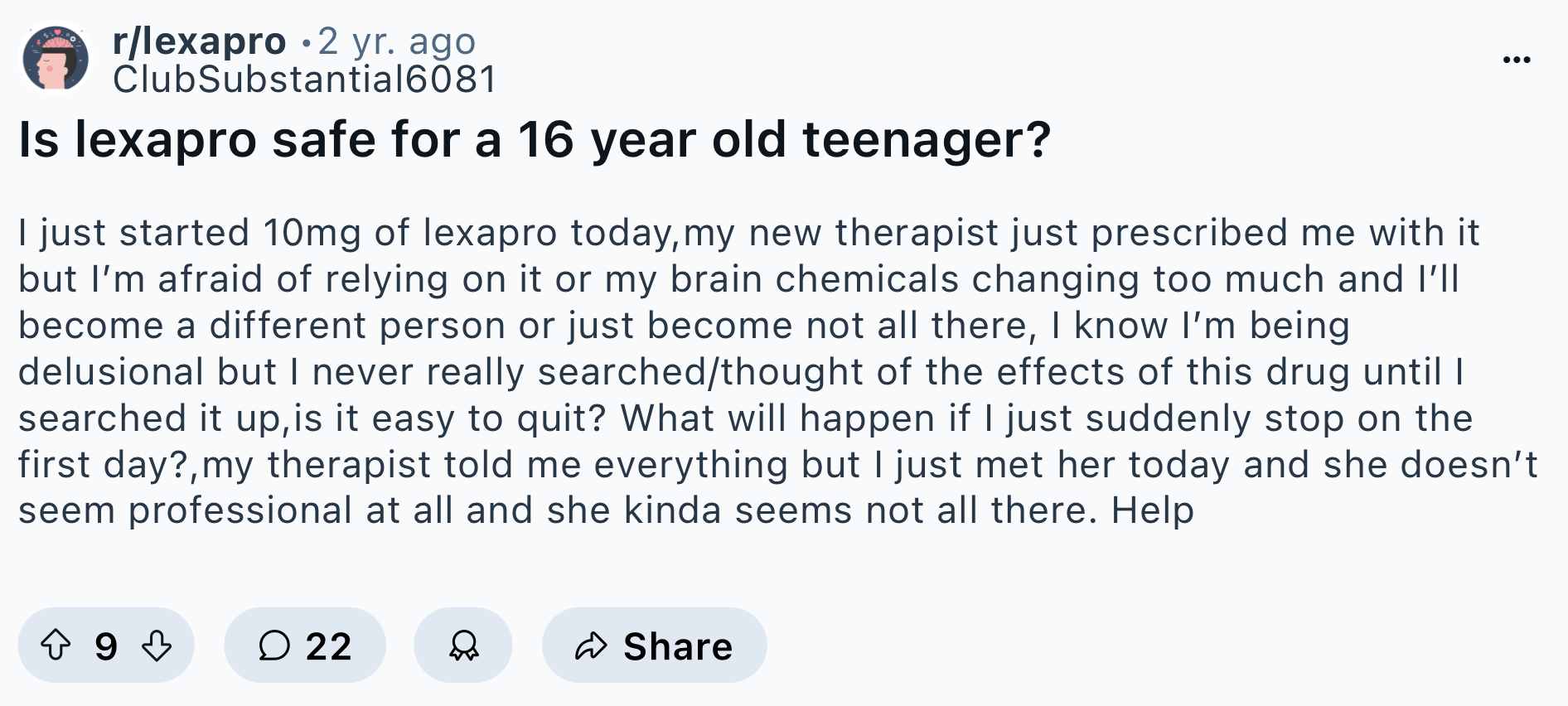Screen dimensions: 1568x706
Task: Click the vote count showing 9
Action: 106,646
